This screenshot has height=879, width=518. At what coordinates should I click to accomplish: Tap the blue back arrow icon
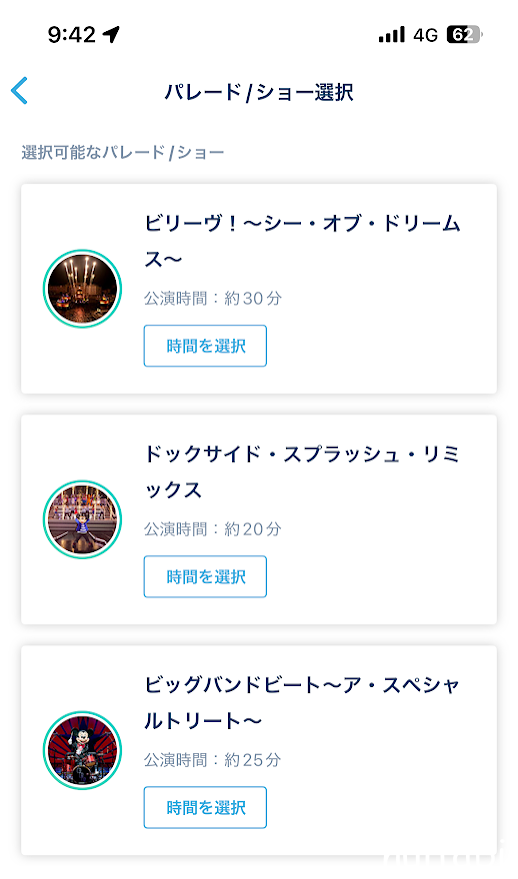click(19, 91)
